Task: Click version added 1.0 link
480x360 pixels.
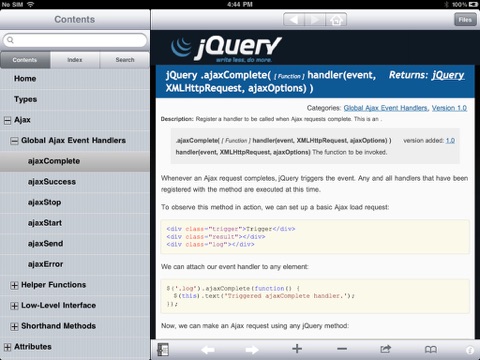Action: (450, 141)
